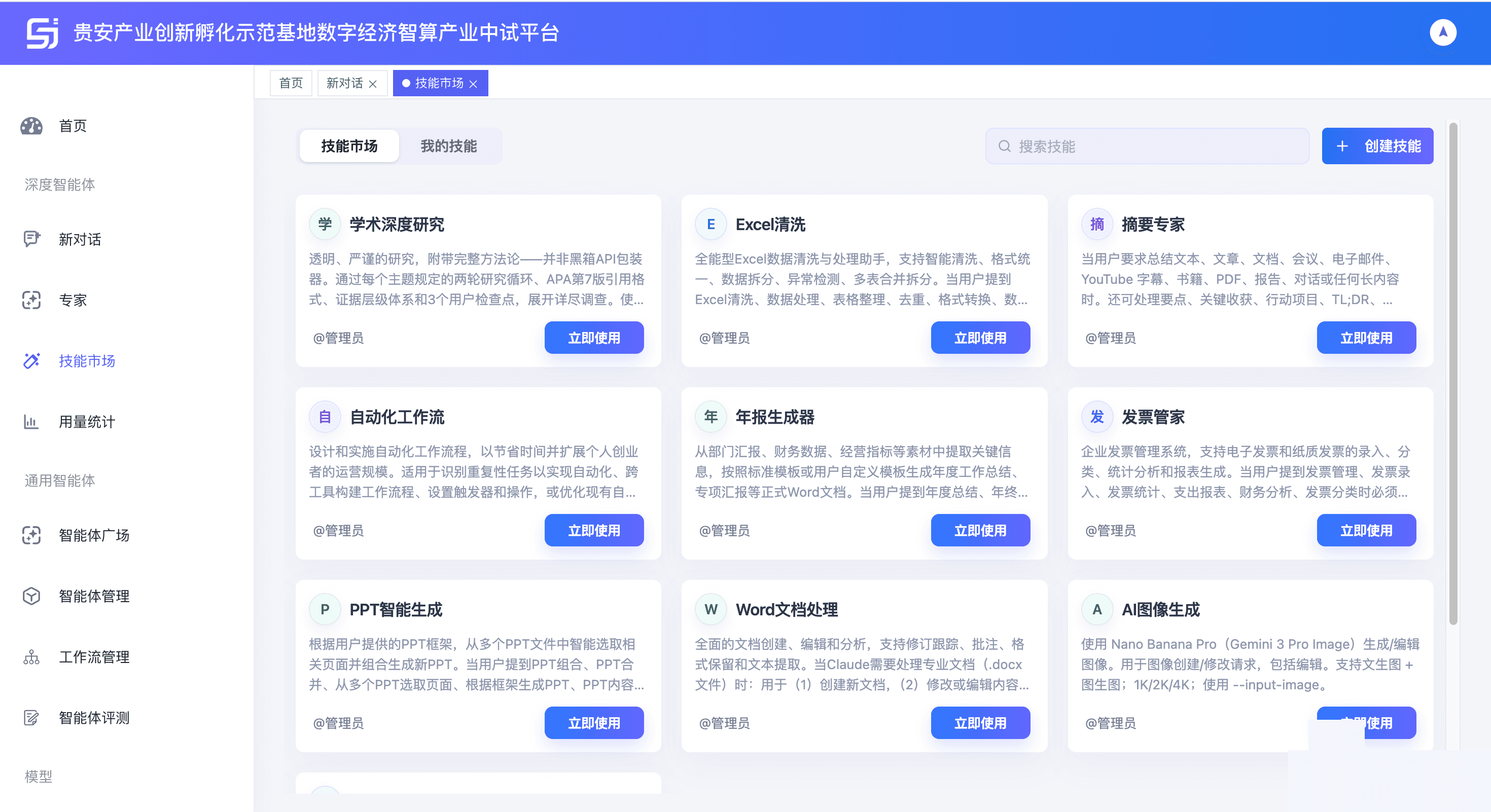Click the bar chart icon beside 用量统计
The width and height of the screenshot is (1491, 812).
(x=31, y=421)
